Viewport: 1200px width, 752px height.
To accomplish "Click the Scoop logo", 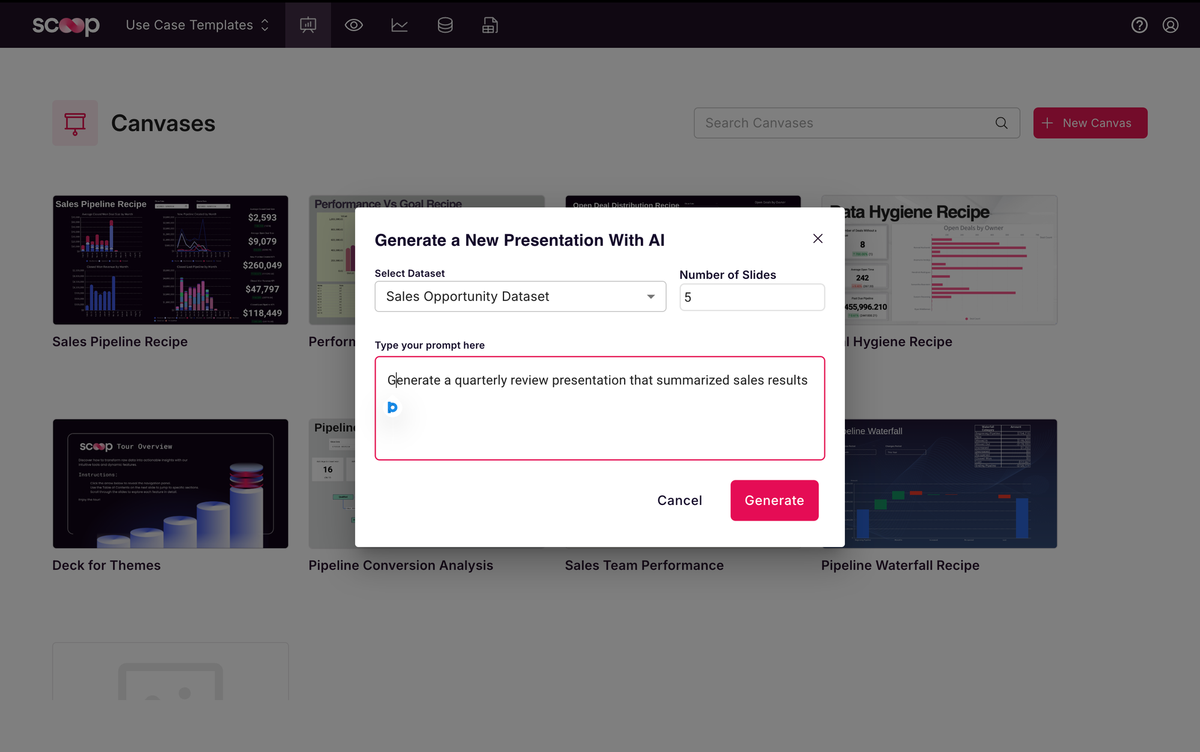I will click(66, 25).
